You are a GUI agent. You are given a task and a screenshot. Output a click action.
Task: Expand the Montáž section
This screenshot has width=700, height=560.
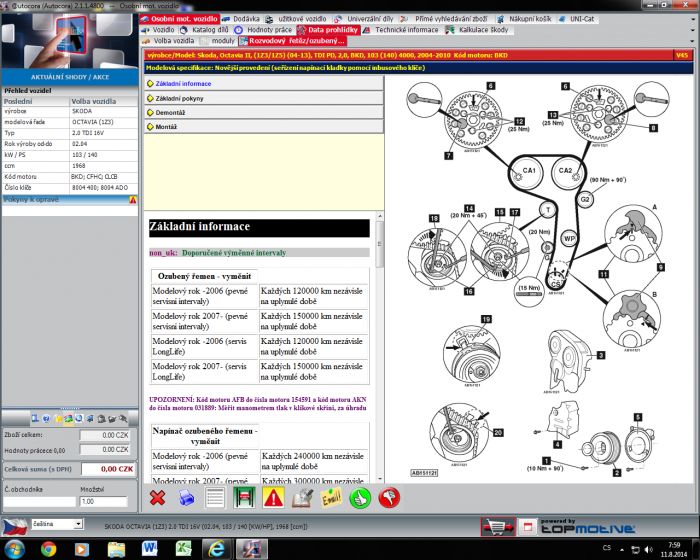pyautogui.click(x=263, y=127)
